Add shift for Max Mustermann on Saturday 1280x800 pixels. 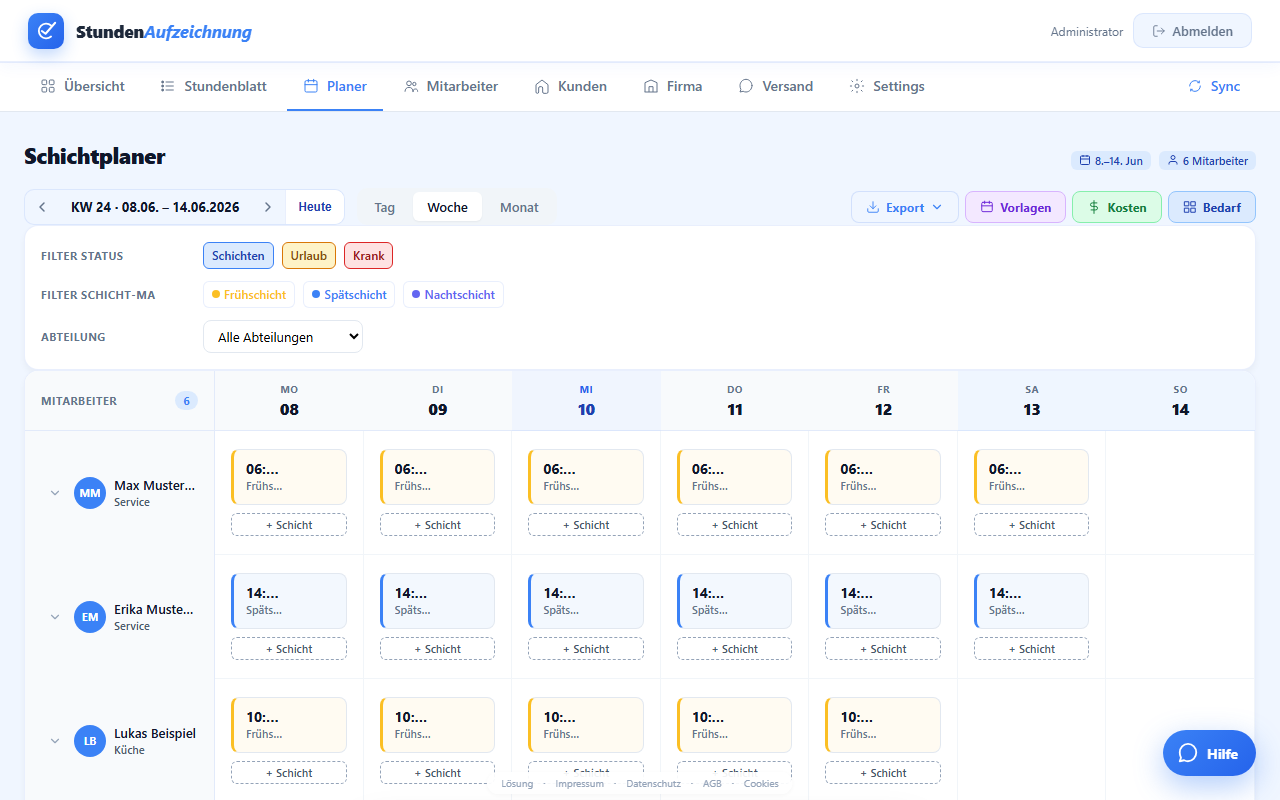coord(1031,525)
